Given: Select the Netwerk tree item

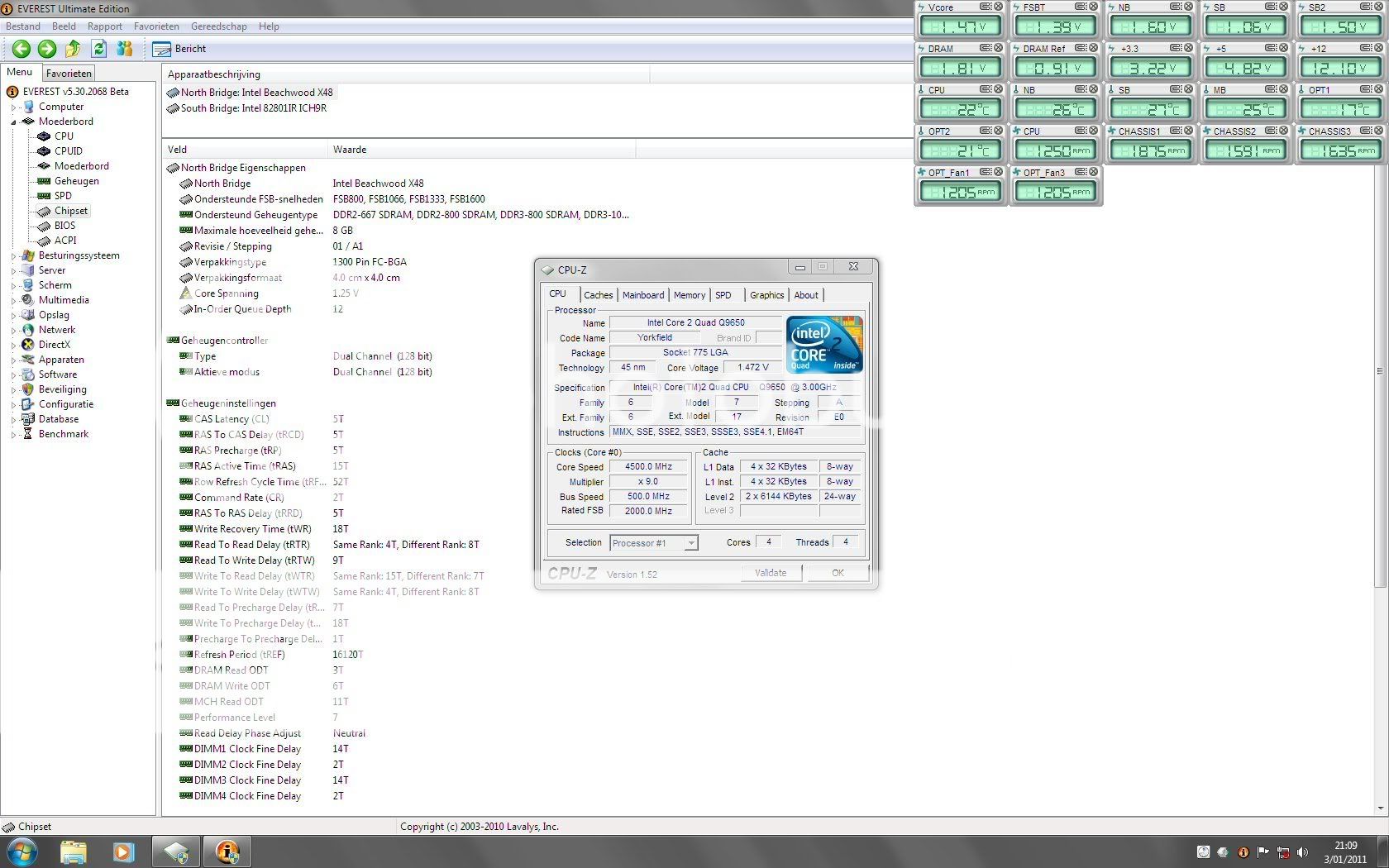Looking at the screenshot, I should [x=56, y=330].
